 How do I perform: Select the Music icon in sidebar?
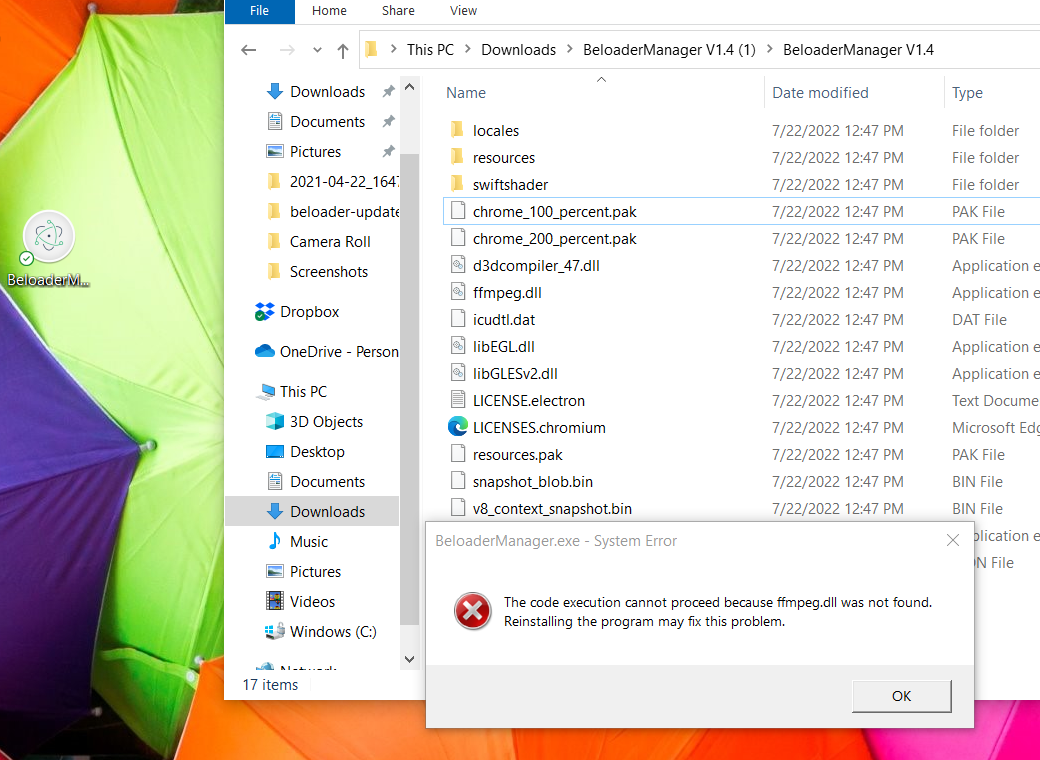click(x=275, y=542)
